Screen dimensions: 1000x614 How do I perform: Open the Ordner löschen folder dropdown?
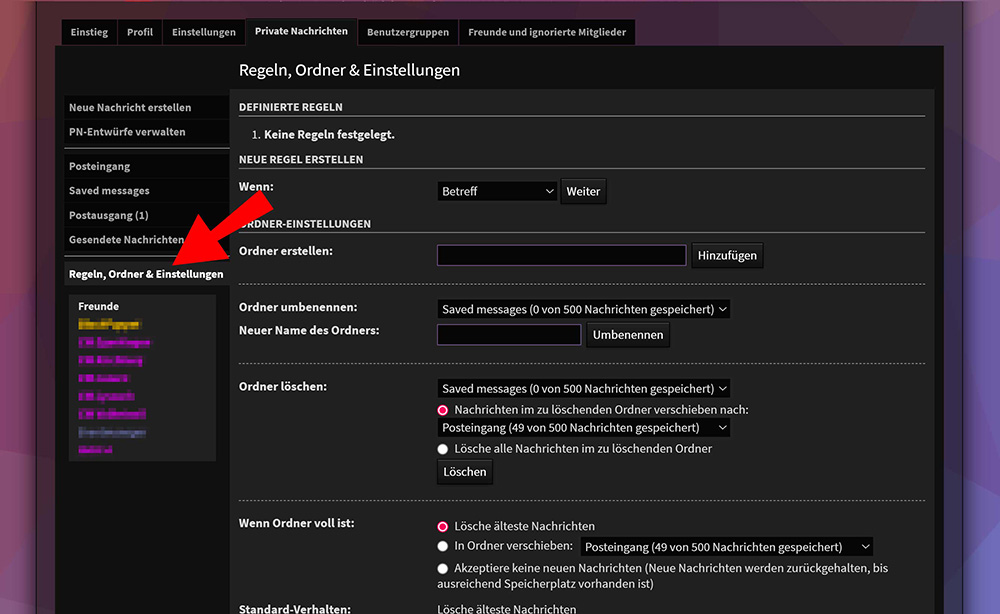click(x=584, y=389)
